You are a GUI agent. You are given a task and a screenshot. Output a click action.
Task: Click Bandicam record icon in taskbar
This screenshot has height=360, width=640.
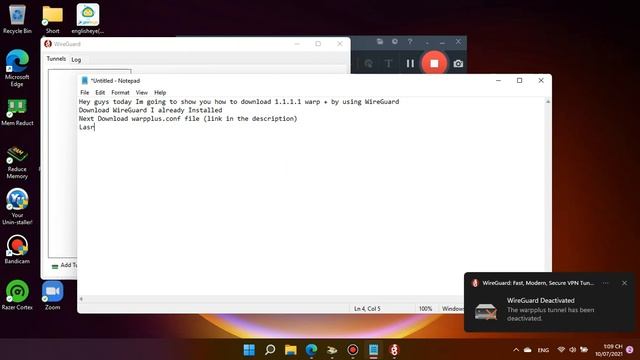(353, 350)
